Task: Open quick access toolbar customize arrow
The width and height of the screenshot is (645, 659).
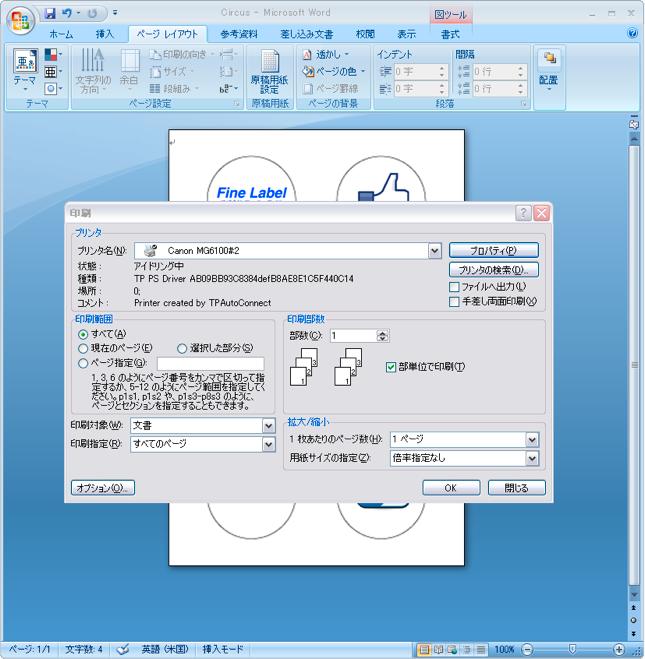Action: tap(115, 13)
